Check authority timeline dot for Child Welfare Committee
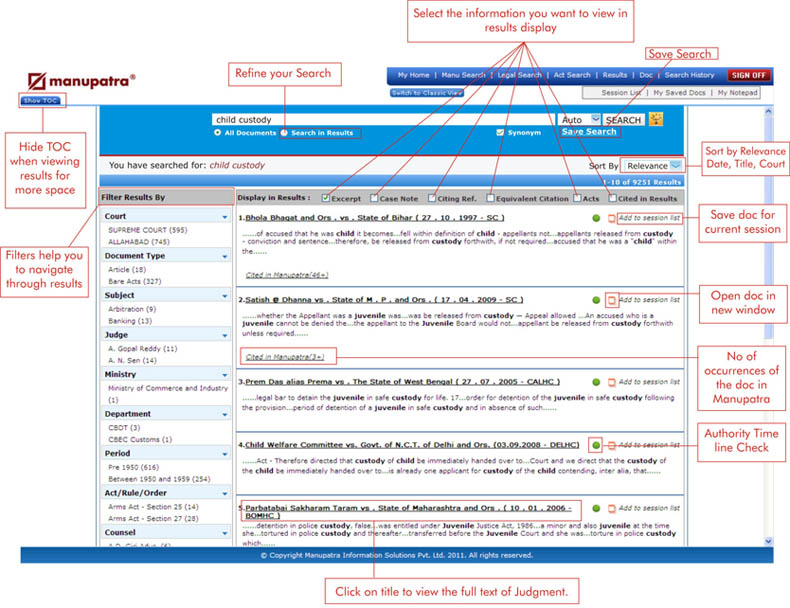790x608 pixels. (596, 445)
